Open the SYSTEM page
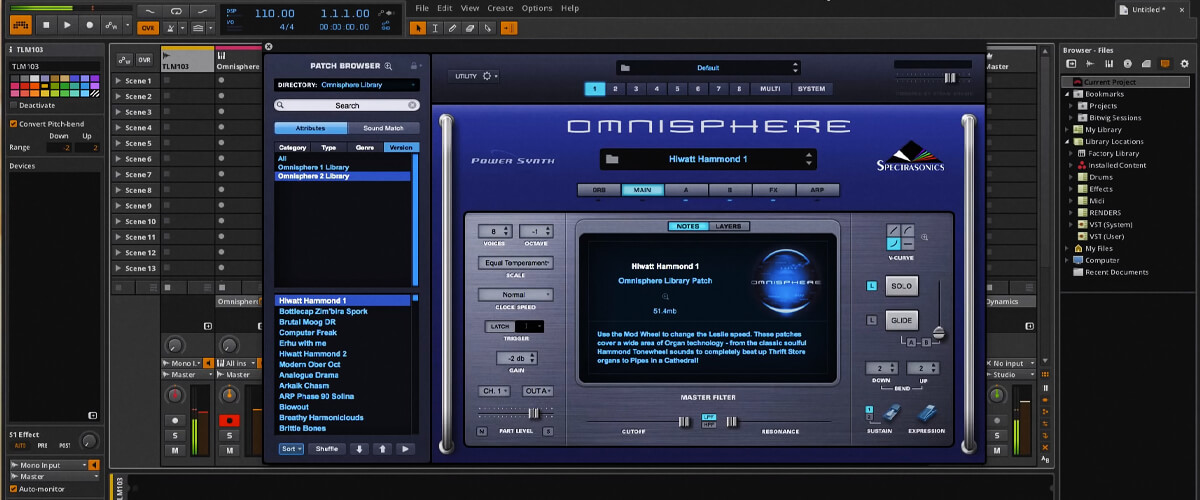This screenshot has width=1200, height=500. point(812,89)
